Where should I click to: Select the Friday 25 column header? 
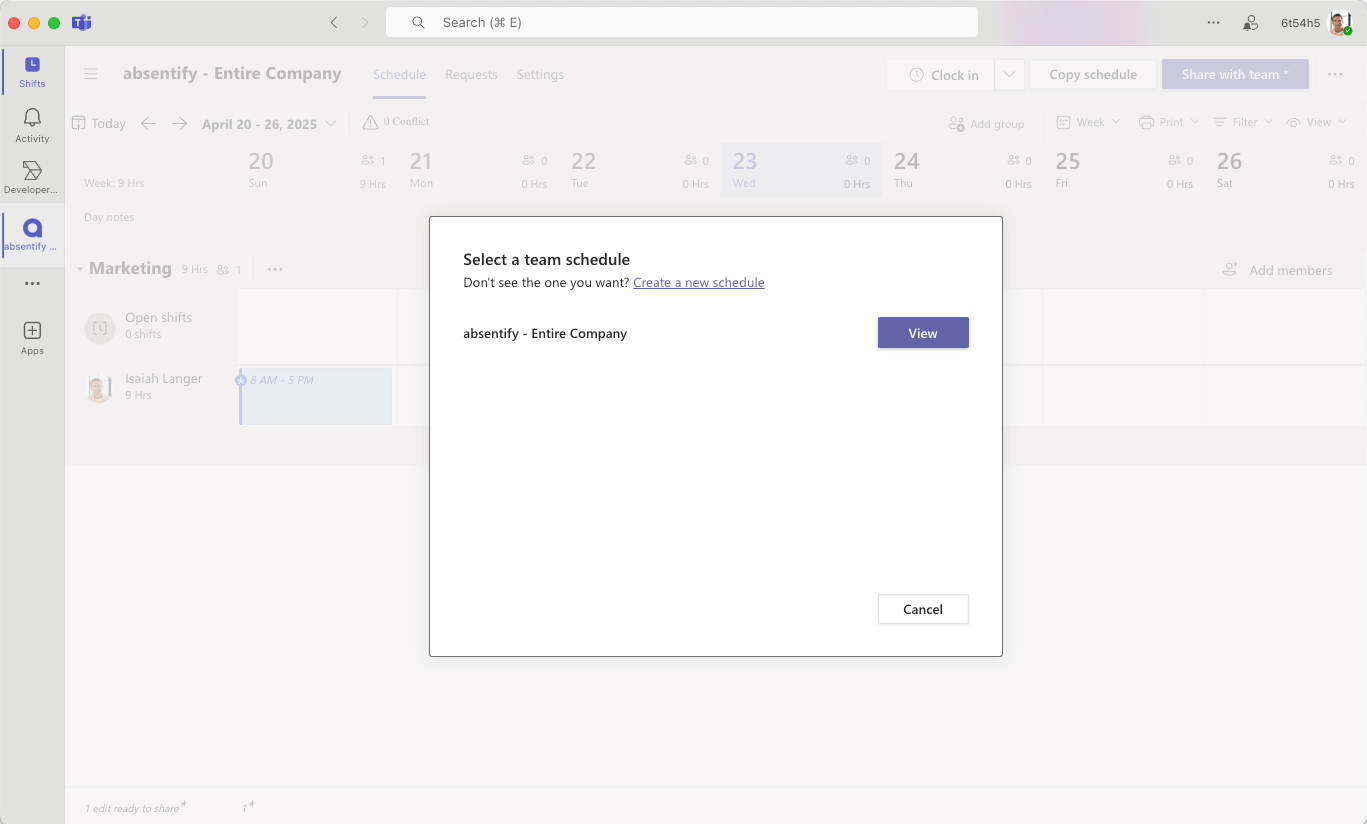click(x=1124, y=170)
